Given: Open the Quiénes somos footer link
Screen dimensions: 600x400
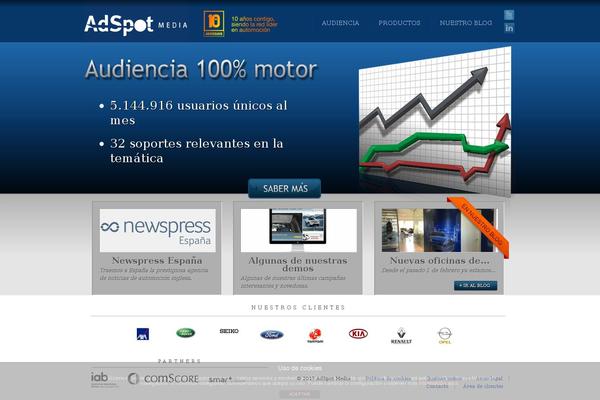Looking at the screenshot, I should click(x=444, y=379).
